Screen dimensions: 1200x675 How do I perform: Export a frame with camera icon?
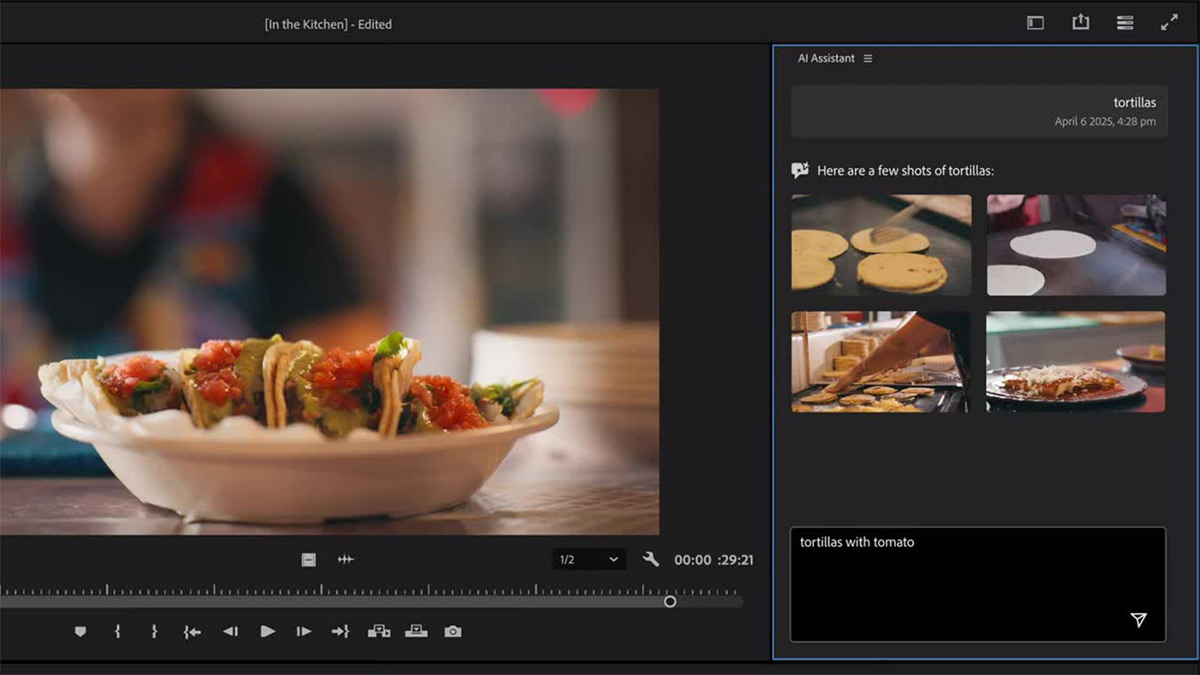(453, 632)
